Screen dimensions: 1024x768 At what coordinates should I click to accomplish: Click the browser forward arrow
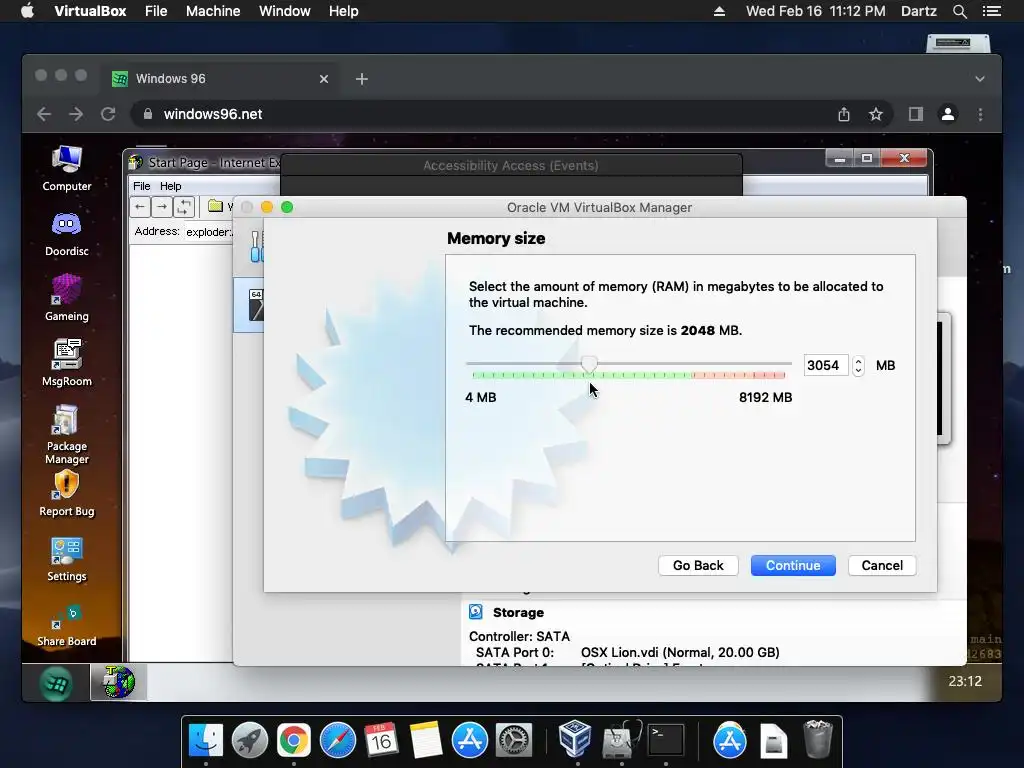pos(76,114)
